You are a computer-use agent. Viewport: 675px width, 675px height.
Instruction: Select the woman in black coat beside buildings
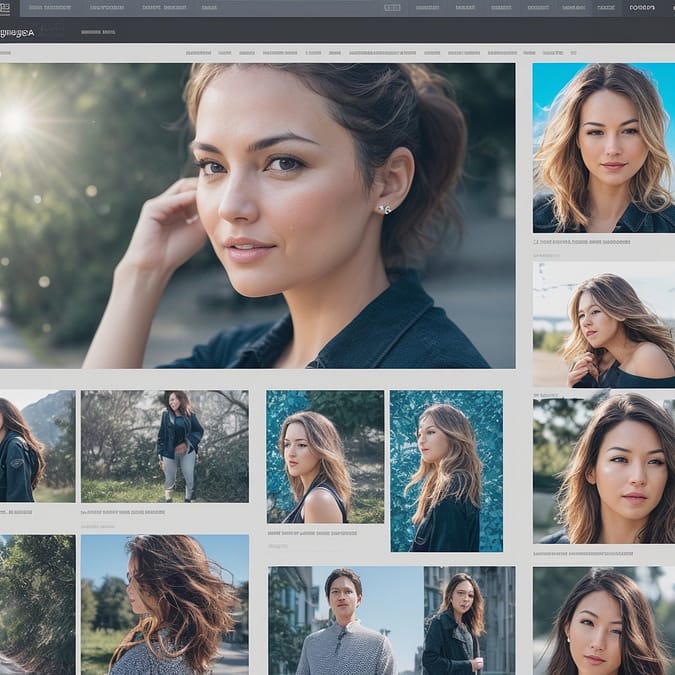[469, 621]
